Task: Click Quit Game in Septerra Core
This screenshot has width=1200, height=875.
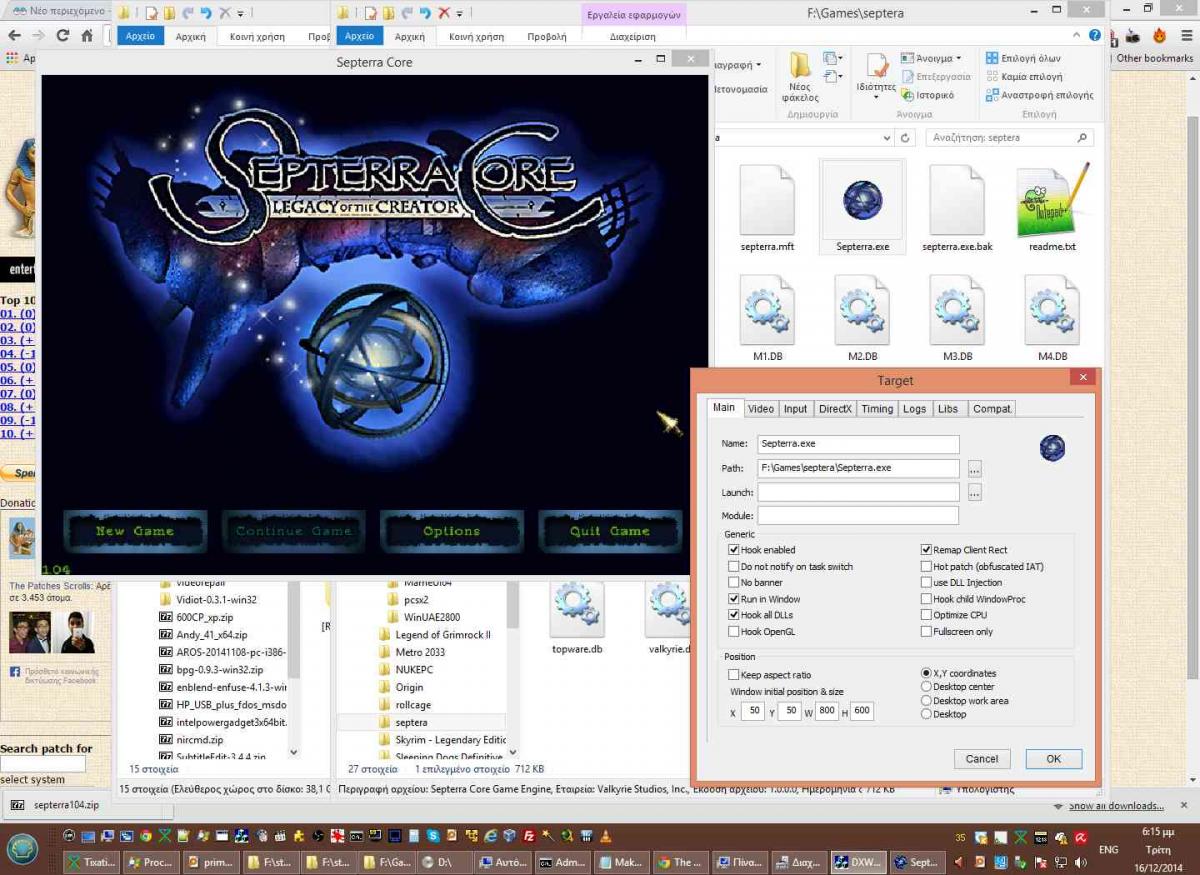Action: [609, 531]
